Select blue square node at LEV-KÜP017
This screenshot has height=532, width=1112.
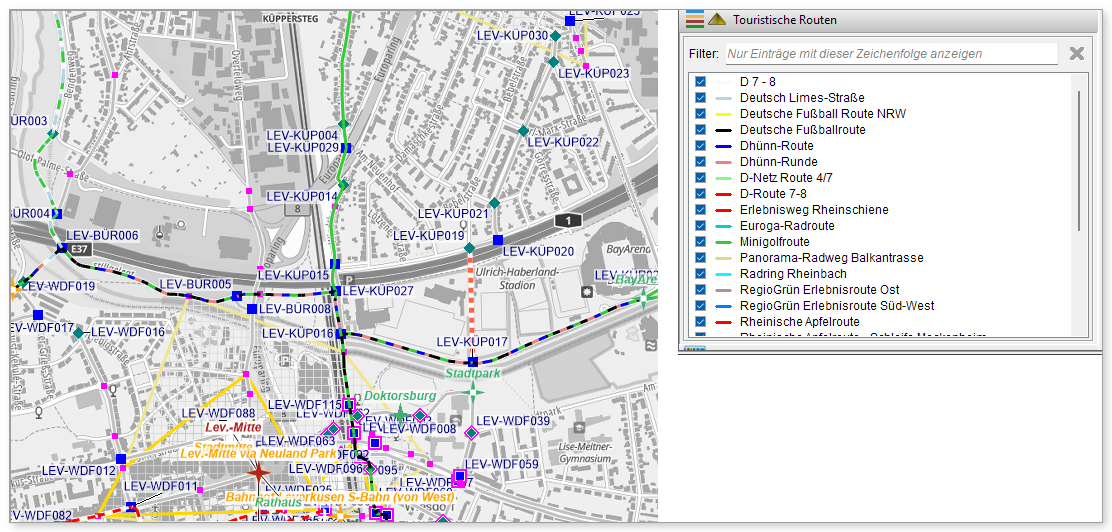tap(472, 362)
